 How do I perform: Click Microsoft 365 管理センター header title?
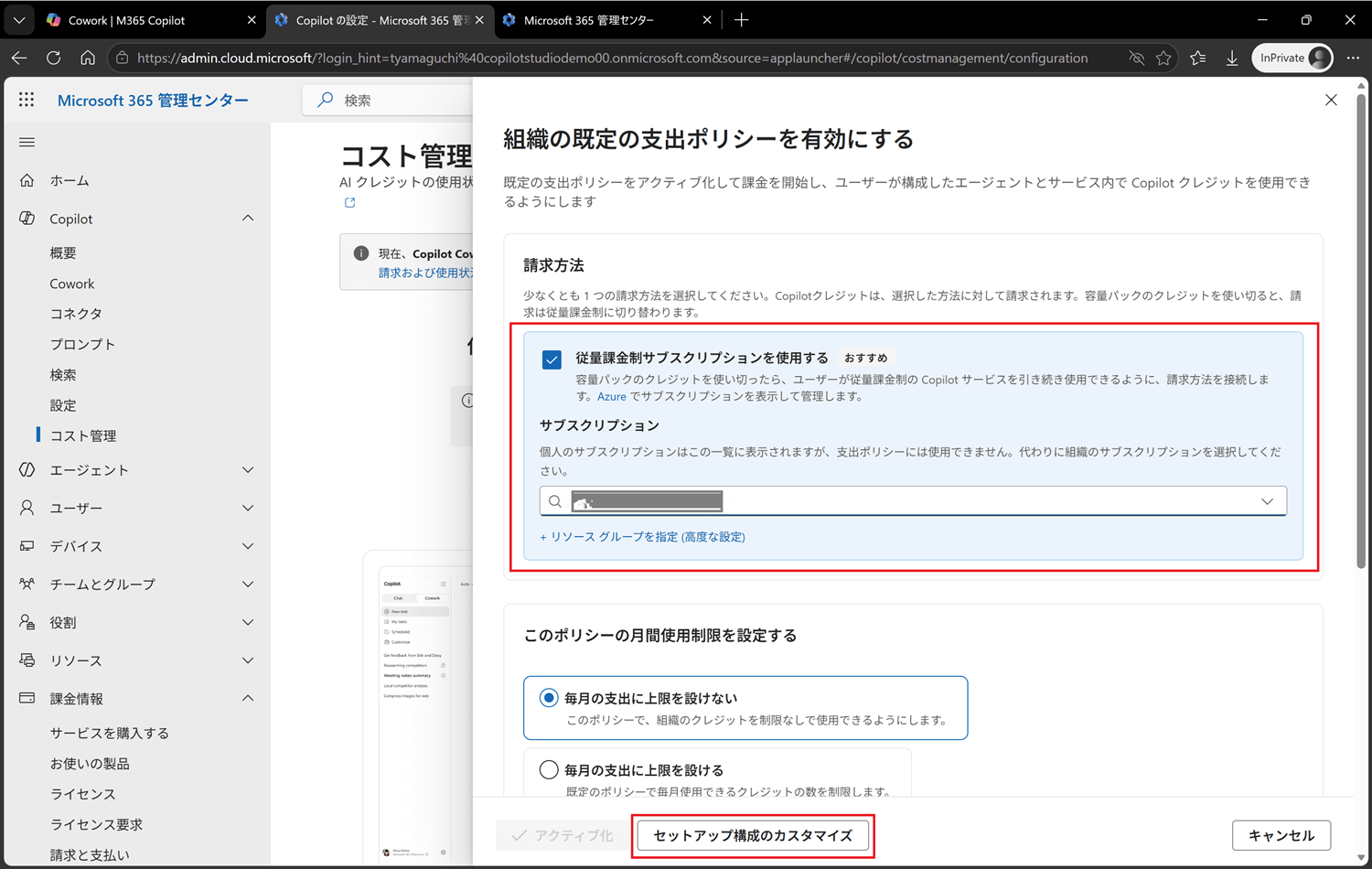153,101
